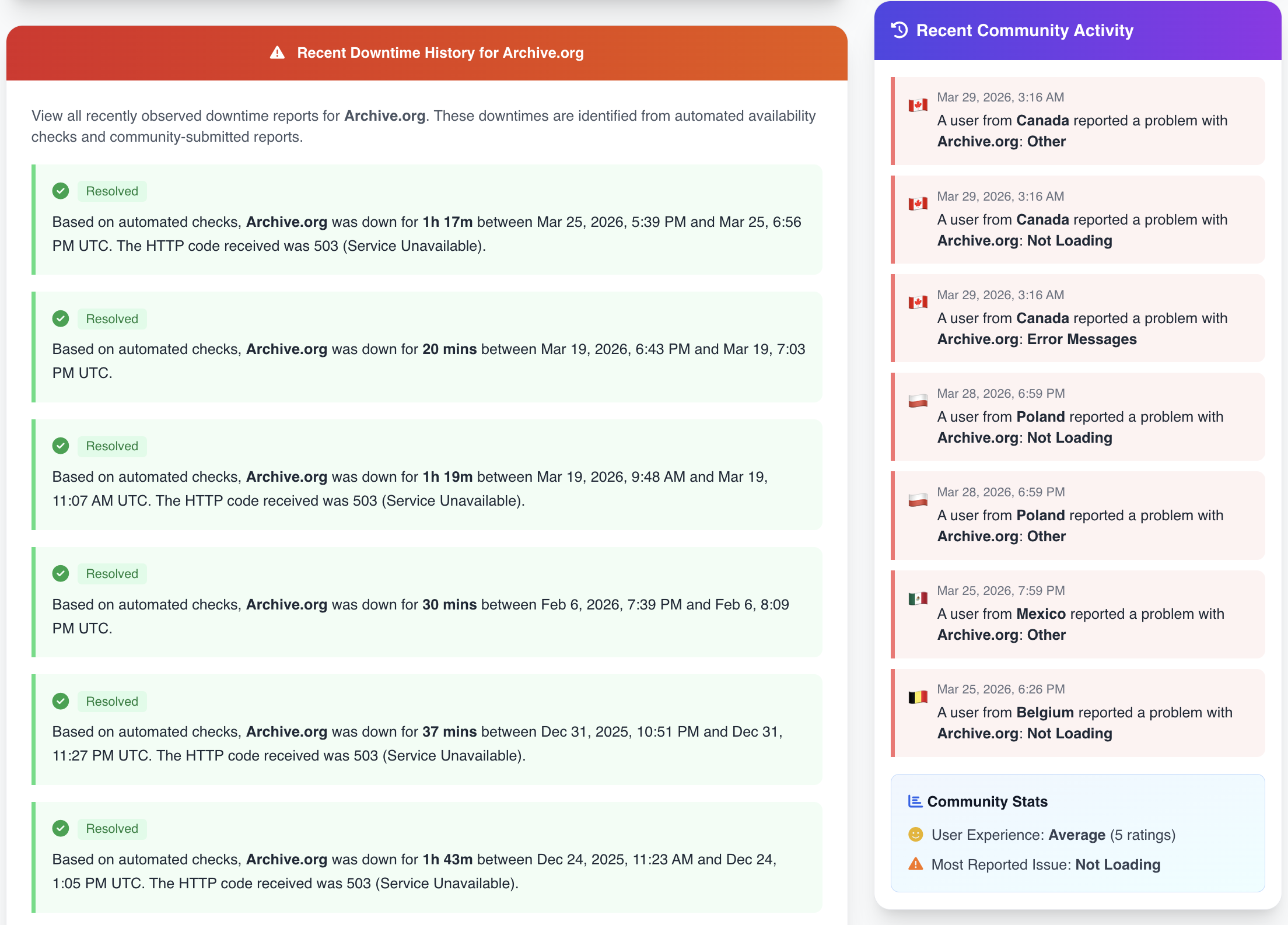Click the '1h 17m' duration text
The height and width of the screenshot is (925, 1288).
447,222
